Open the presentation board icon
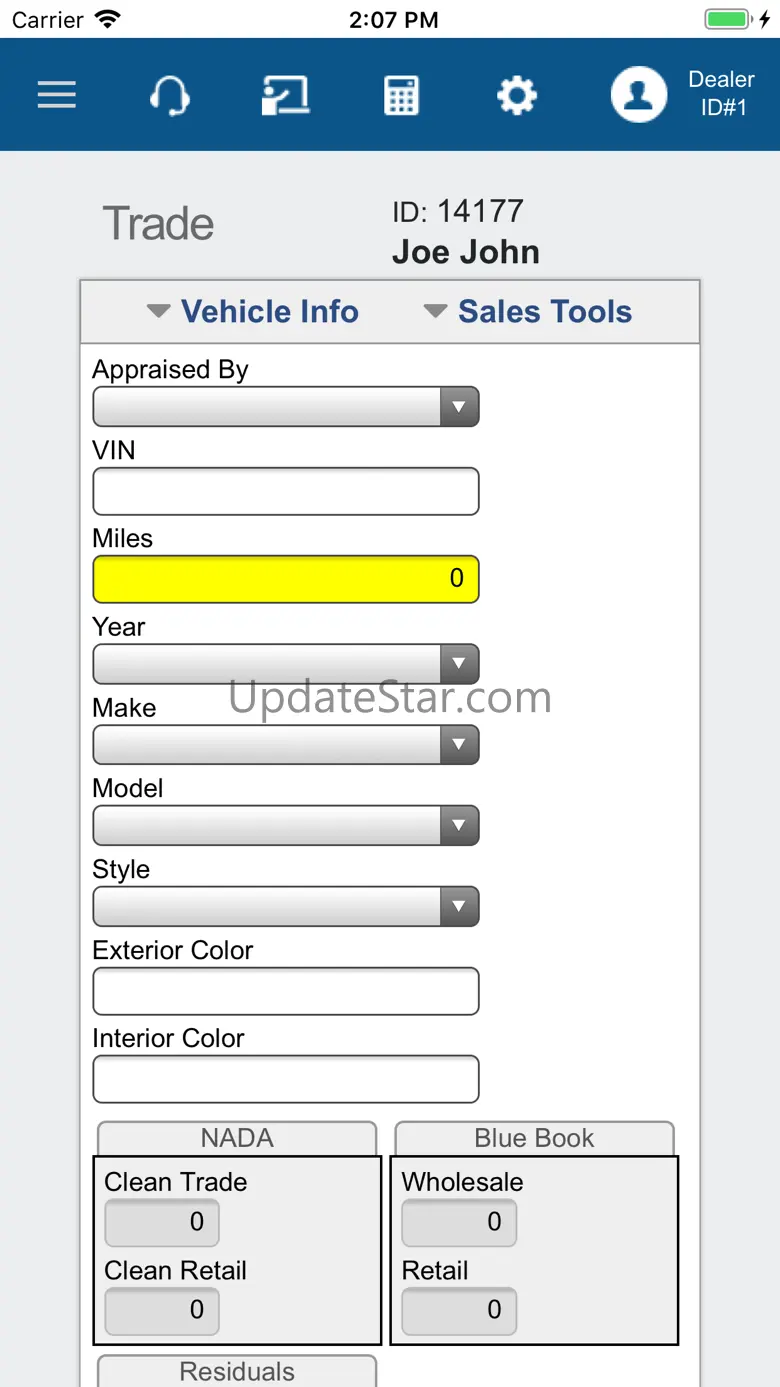The image size is (780, 1387). (x=285, y=96)
